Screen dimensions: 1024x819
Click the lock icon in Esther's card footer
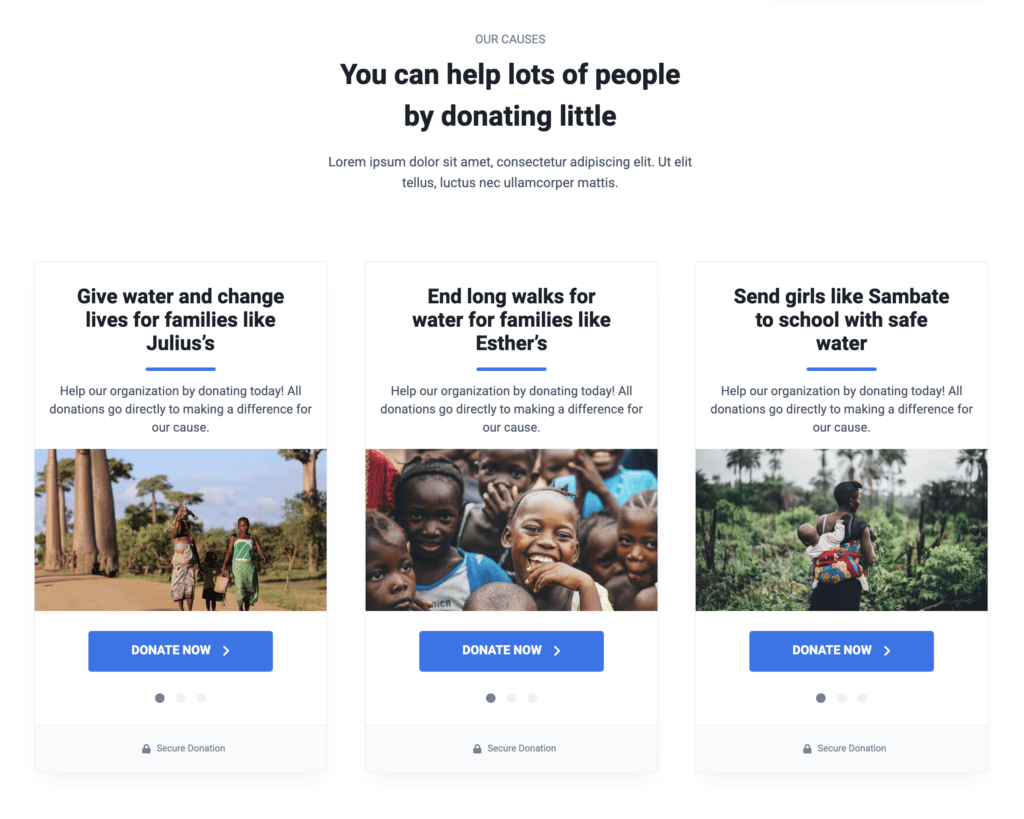click(477, 748)
